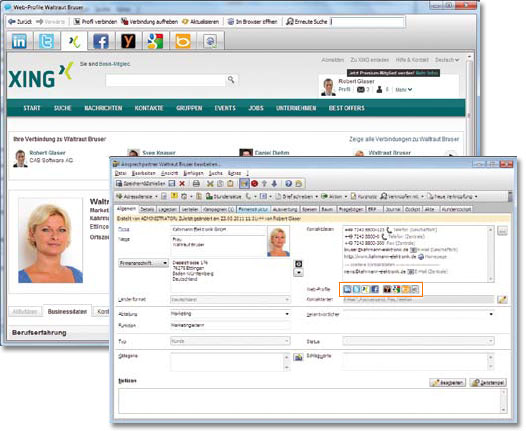Open the LinkedIn tab in the Web-Profile window

19,41
